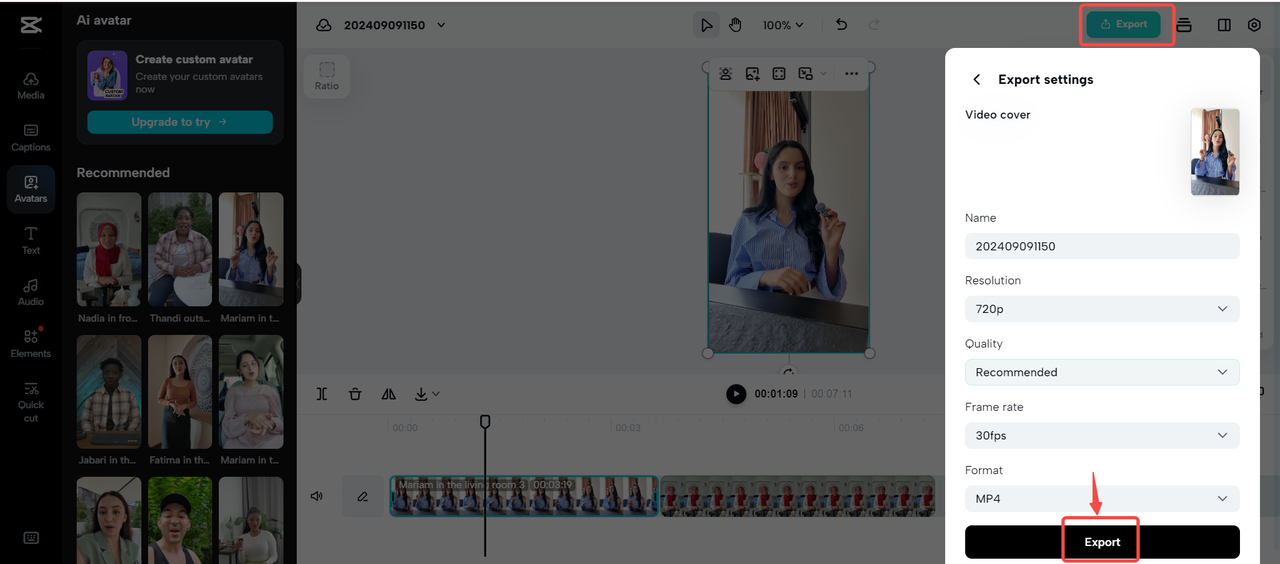Click the 00:03 ruler mark on timeline

point(628,428)
